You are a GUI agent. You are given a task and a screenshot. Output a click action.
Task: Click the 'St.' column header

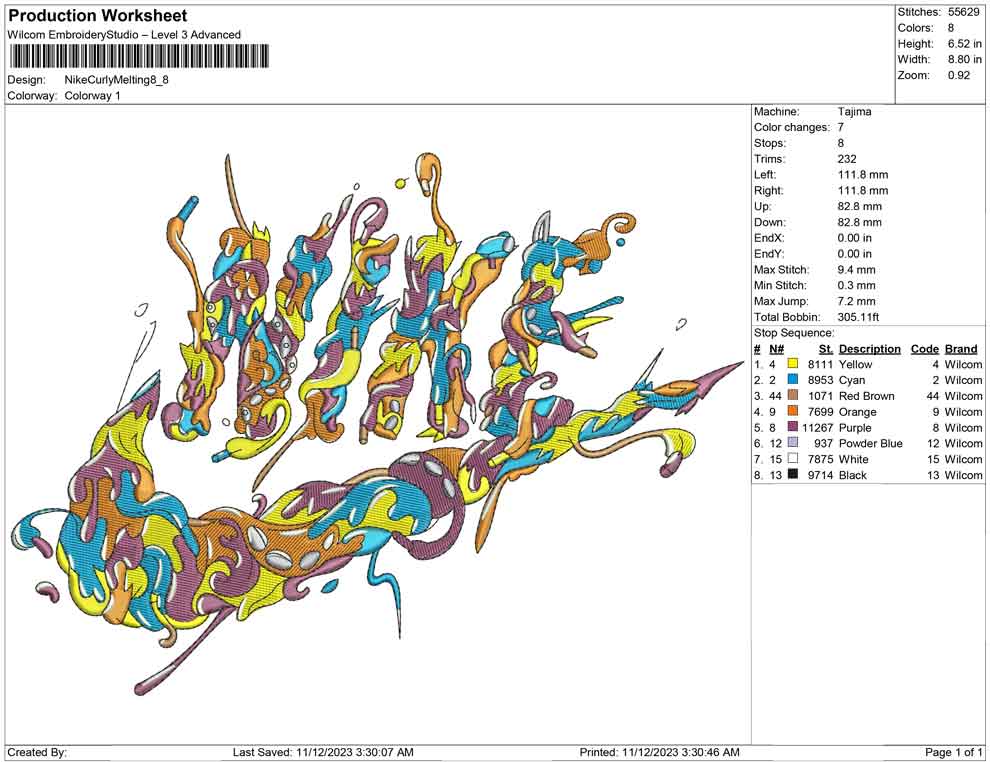coord(826,349)
